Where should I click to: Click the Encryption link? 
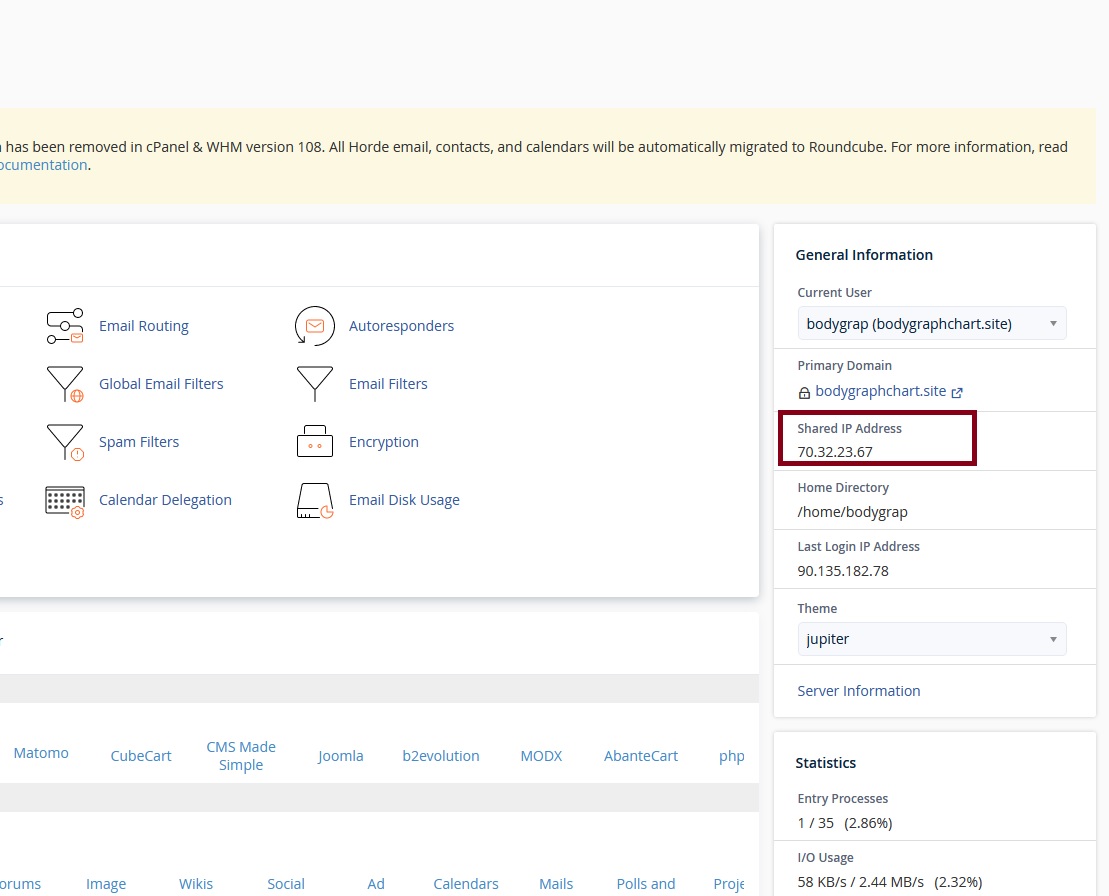pos(383,442)
